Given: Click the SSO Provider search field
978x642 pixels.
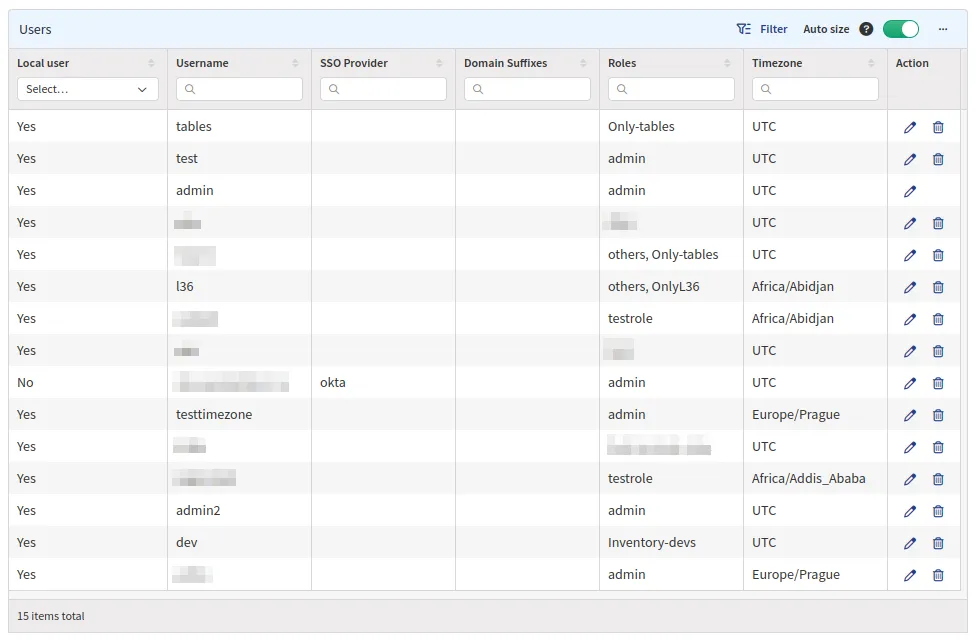Looking at the screenshot, I should coord(383,89).
